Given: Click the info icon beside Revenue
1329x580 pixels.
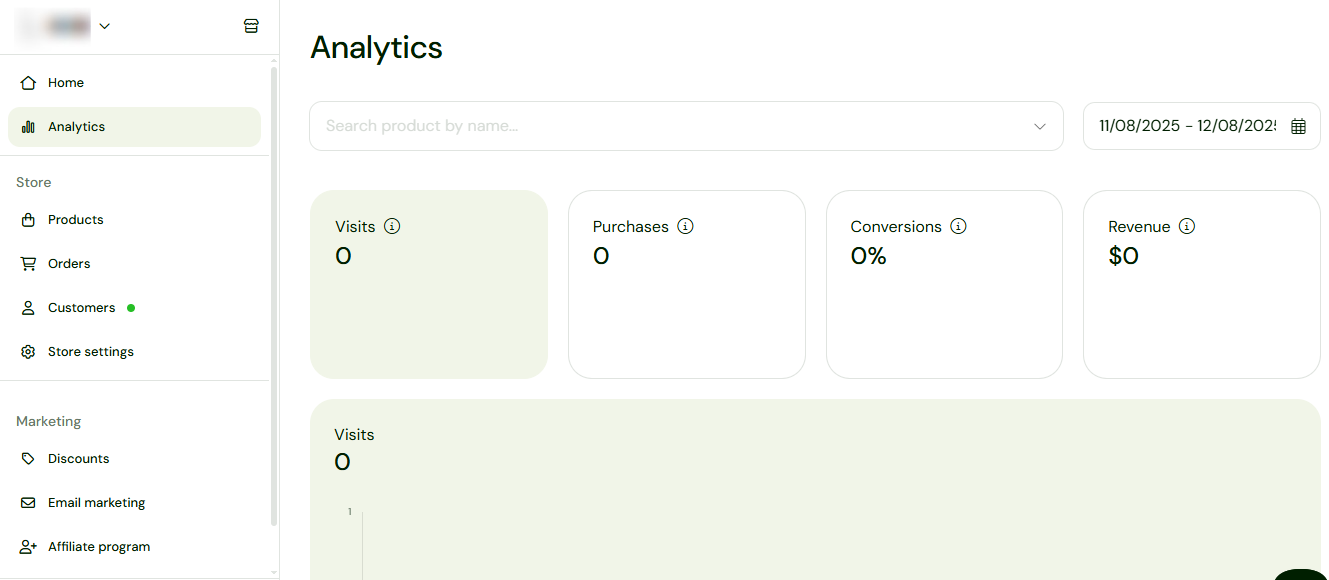Looking at the screenshot, I should click(1187, 226).
